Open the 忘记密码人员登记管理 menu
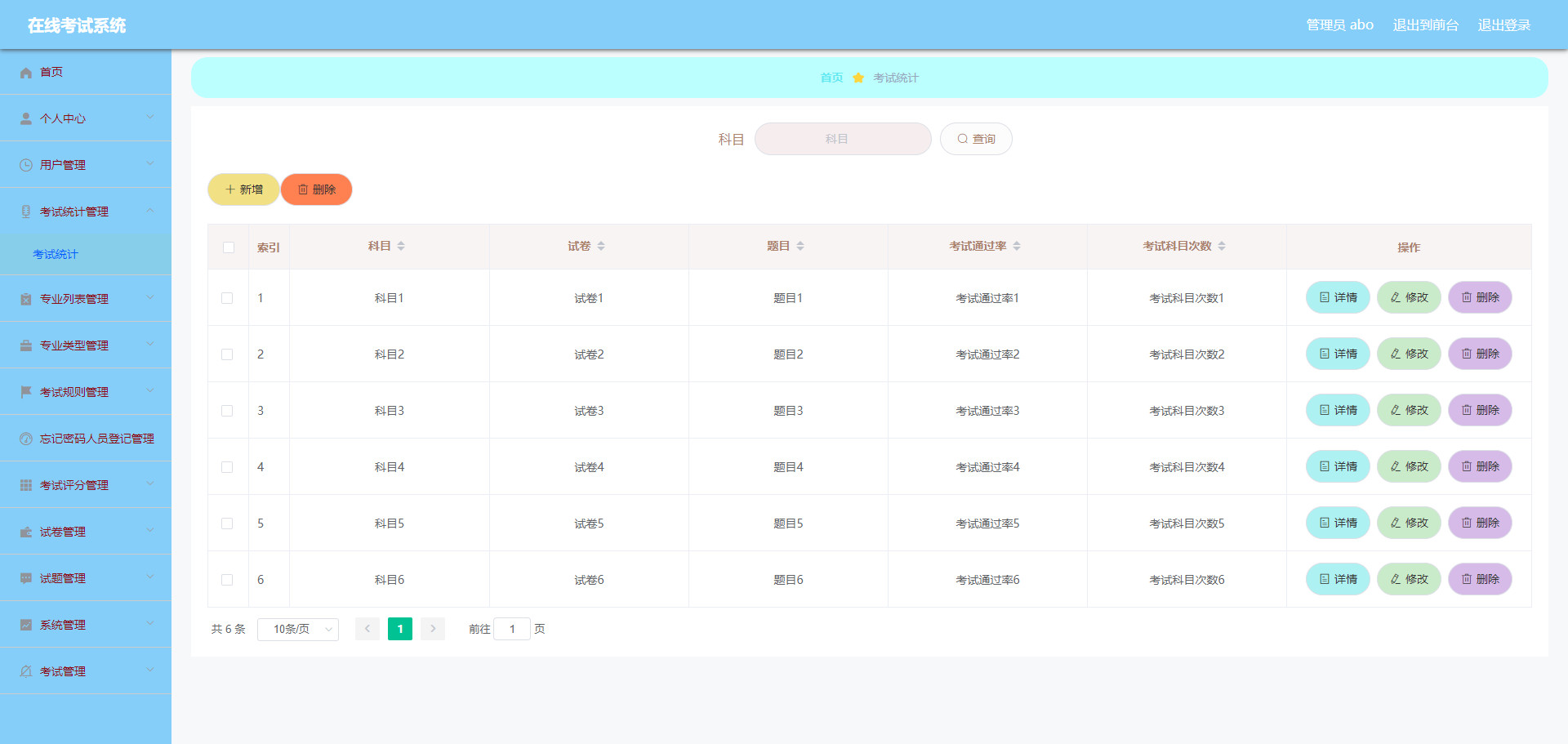1568x744 pixels. (x=86, y=439)
